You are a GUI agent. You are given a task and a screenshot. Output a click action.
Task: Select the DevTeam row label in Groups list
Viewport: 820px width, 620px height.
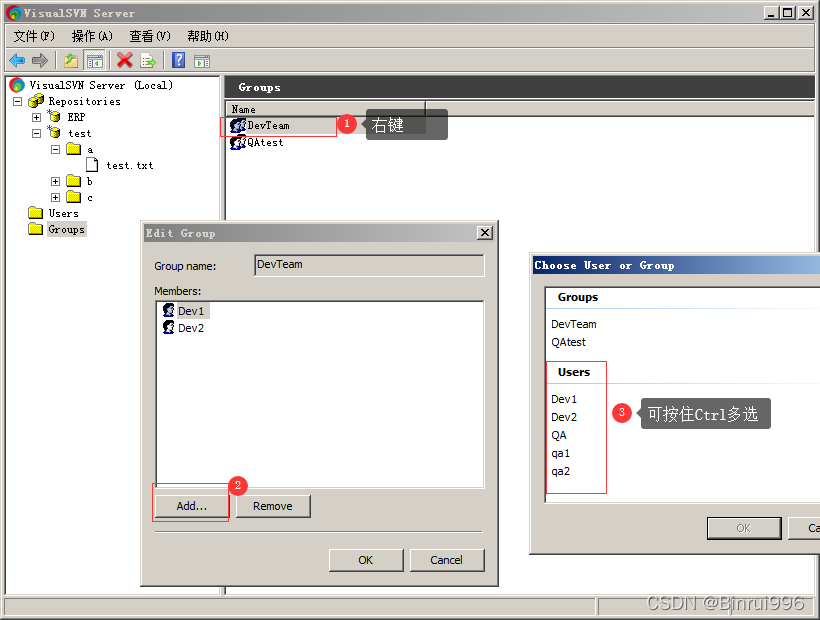[268, 125]
